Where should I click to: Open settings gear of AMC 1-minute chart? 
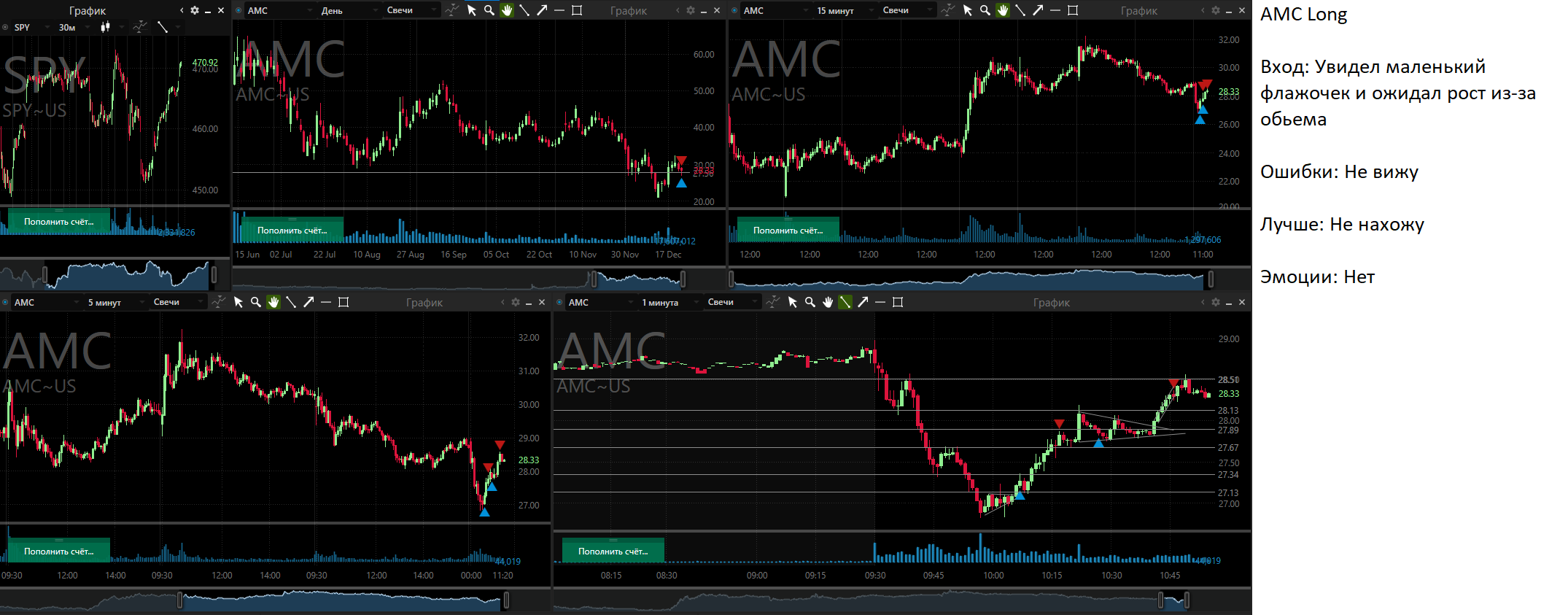(x=1216, y=302)
